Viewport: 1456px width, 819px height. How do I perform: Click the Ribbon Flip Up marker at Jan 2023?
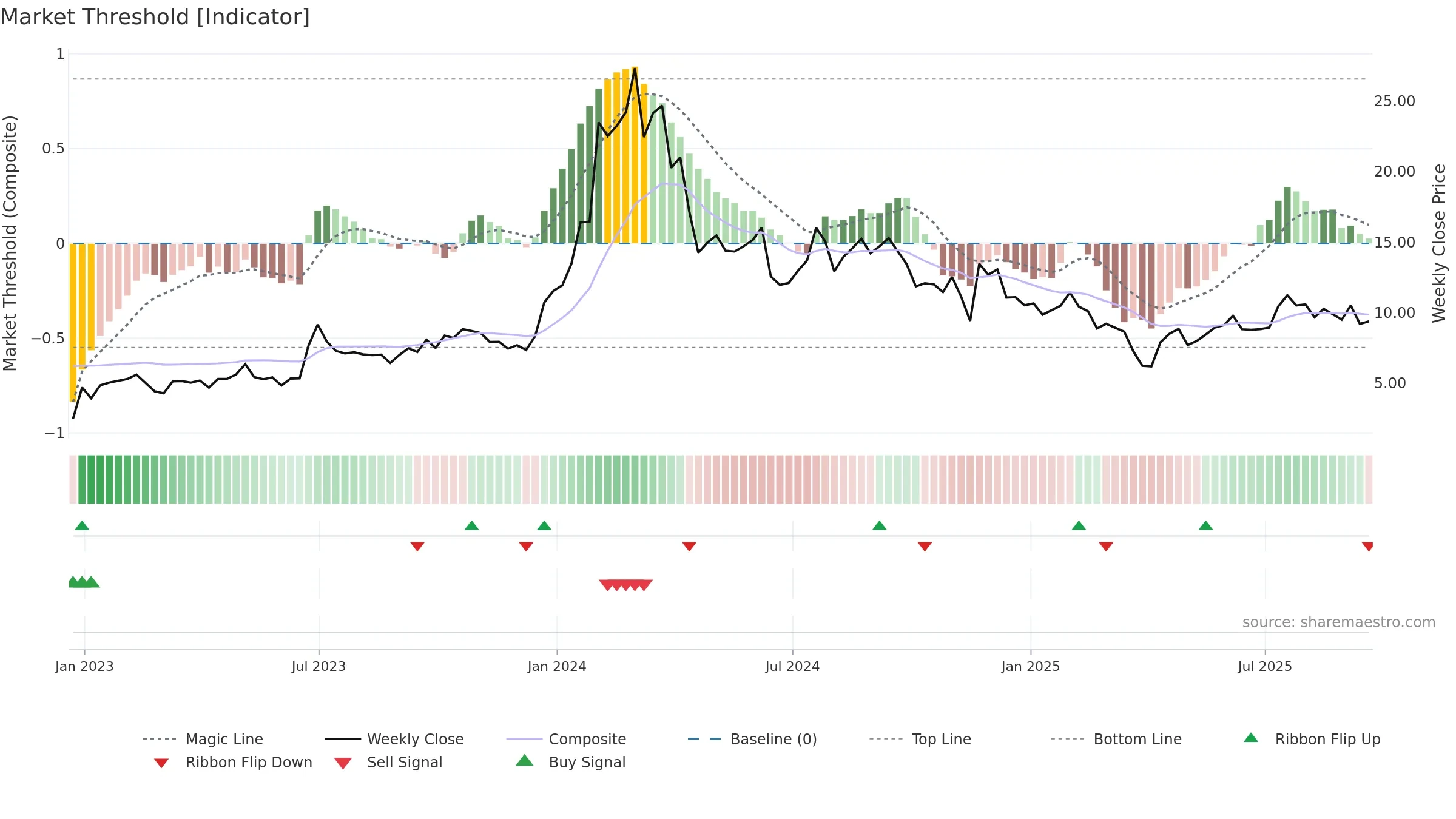tap(82, 525)
